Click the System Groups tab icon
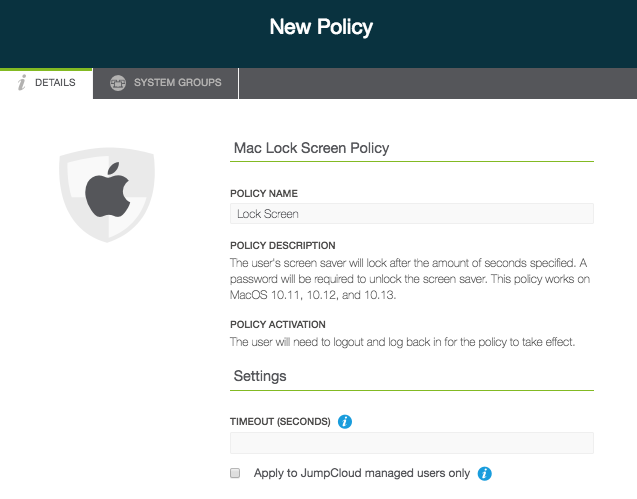 tap(118, 83)
